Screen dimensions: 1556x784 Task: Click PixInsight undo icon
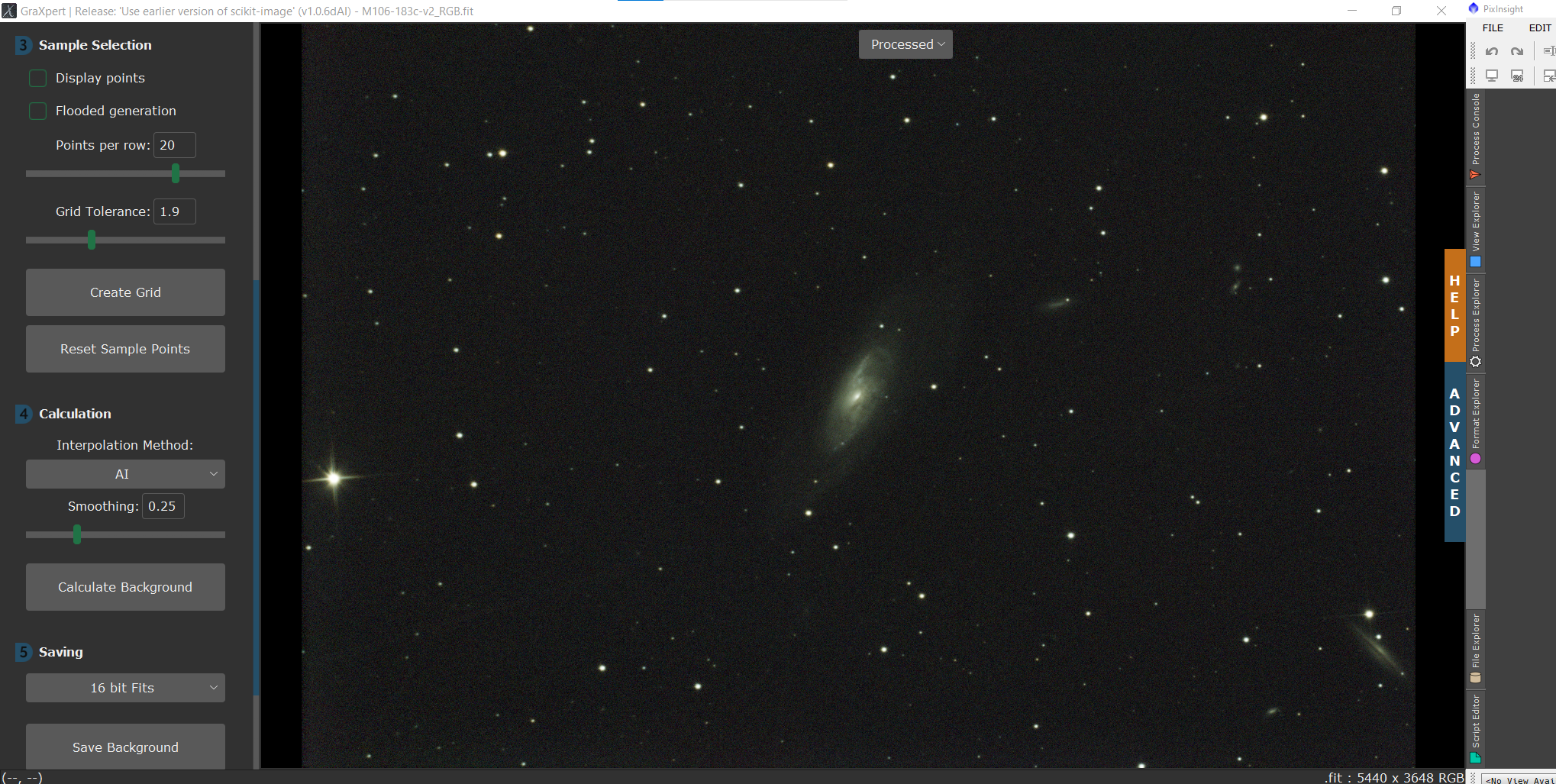coord(1492,51)
